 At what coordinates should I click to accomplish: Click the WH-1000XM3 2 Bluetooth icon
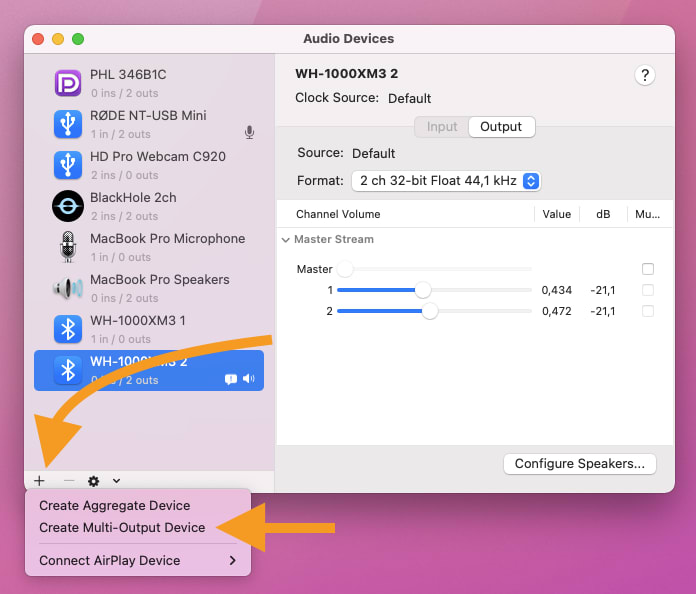pos(67,370)
